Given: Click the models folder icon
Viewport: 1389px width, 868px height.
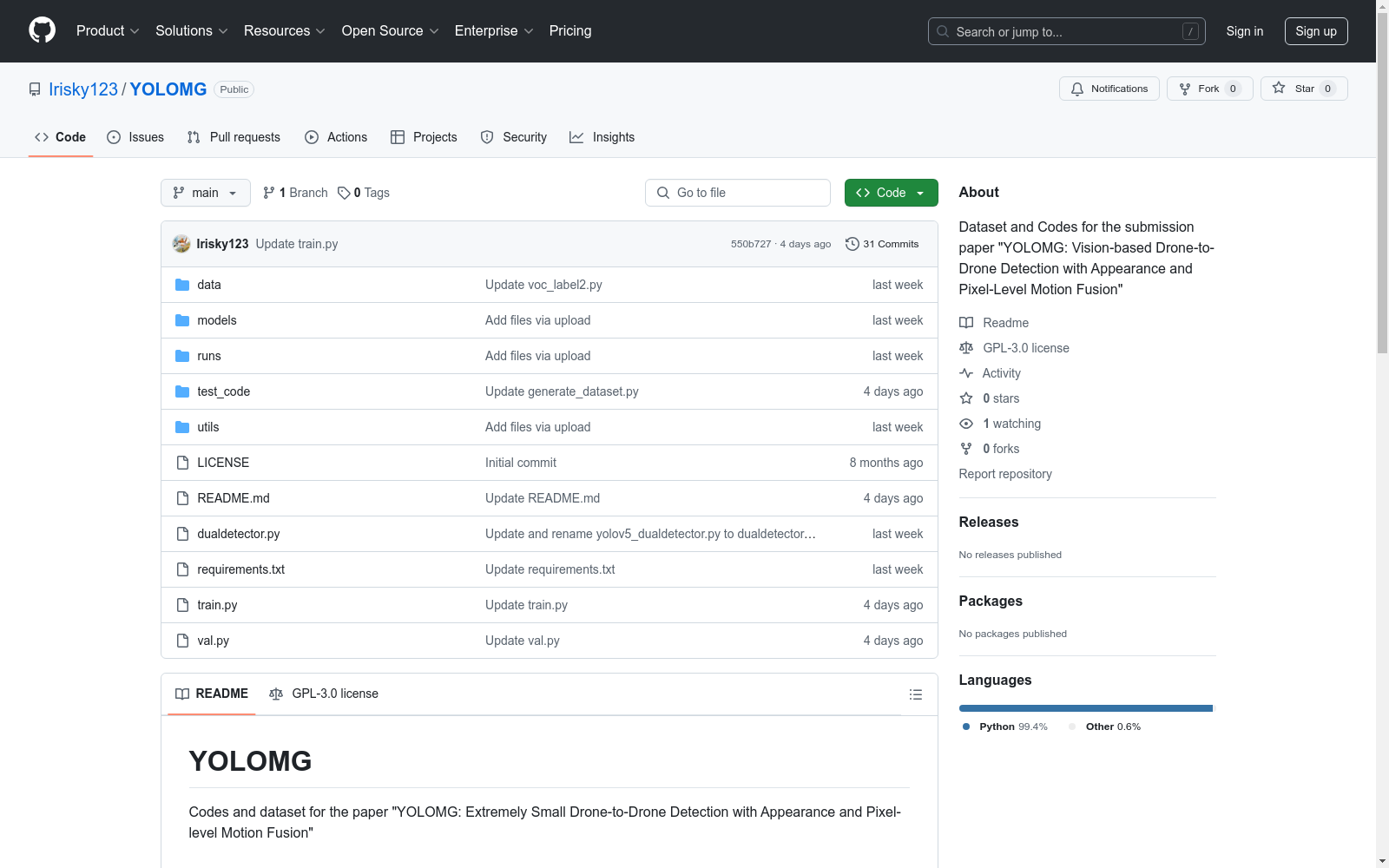Looking at the screenshot, I should (182, 320).
